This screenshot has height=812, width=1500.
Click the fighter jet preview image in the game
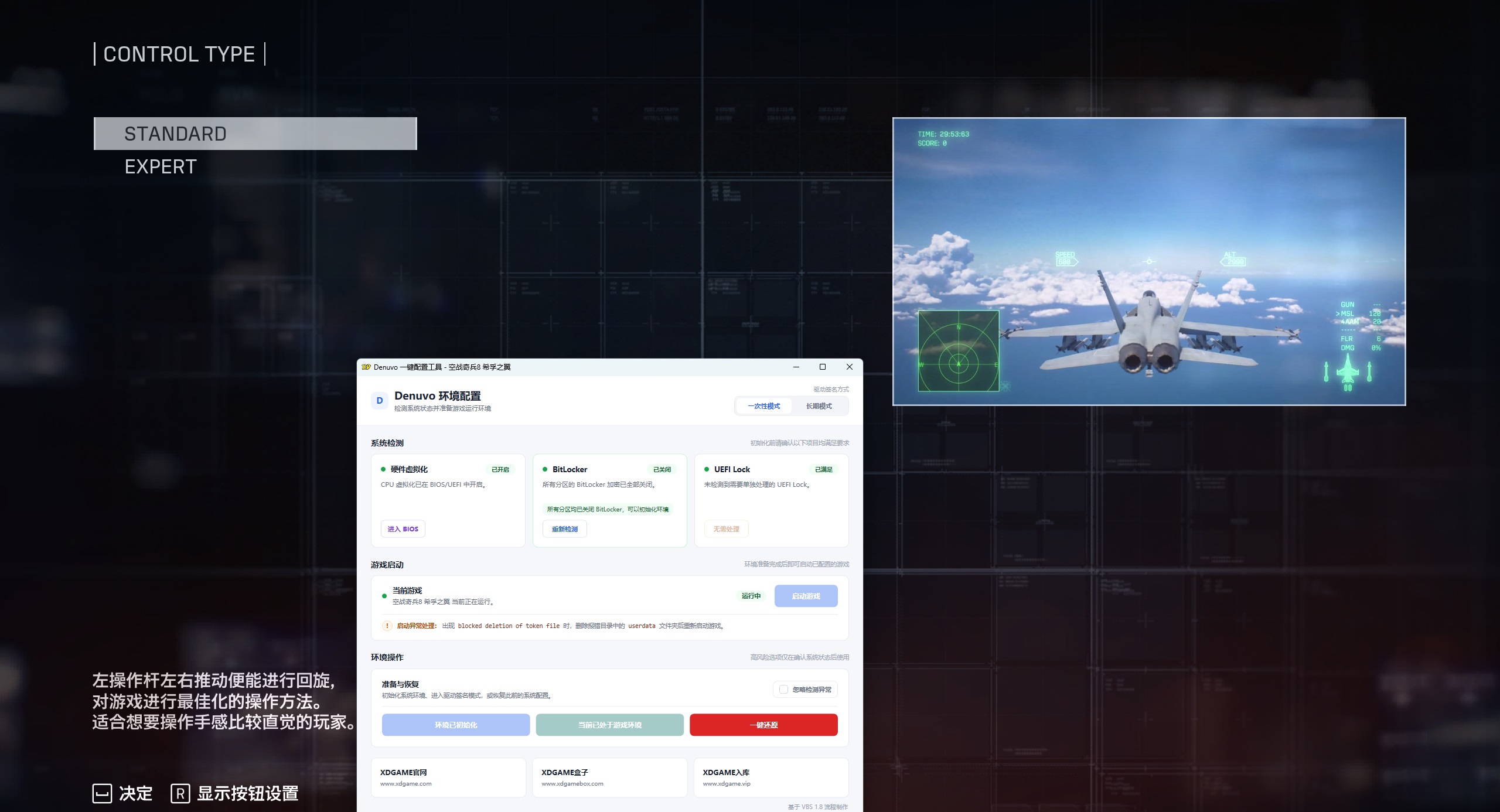click(1149, 261)
